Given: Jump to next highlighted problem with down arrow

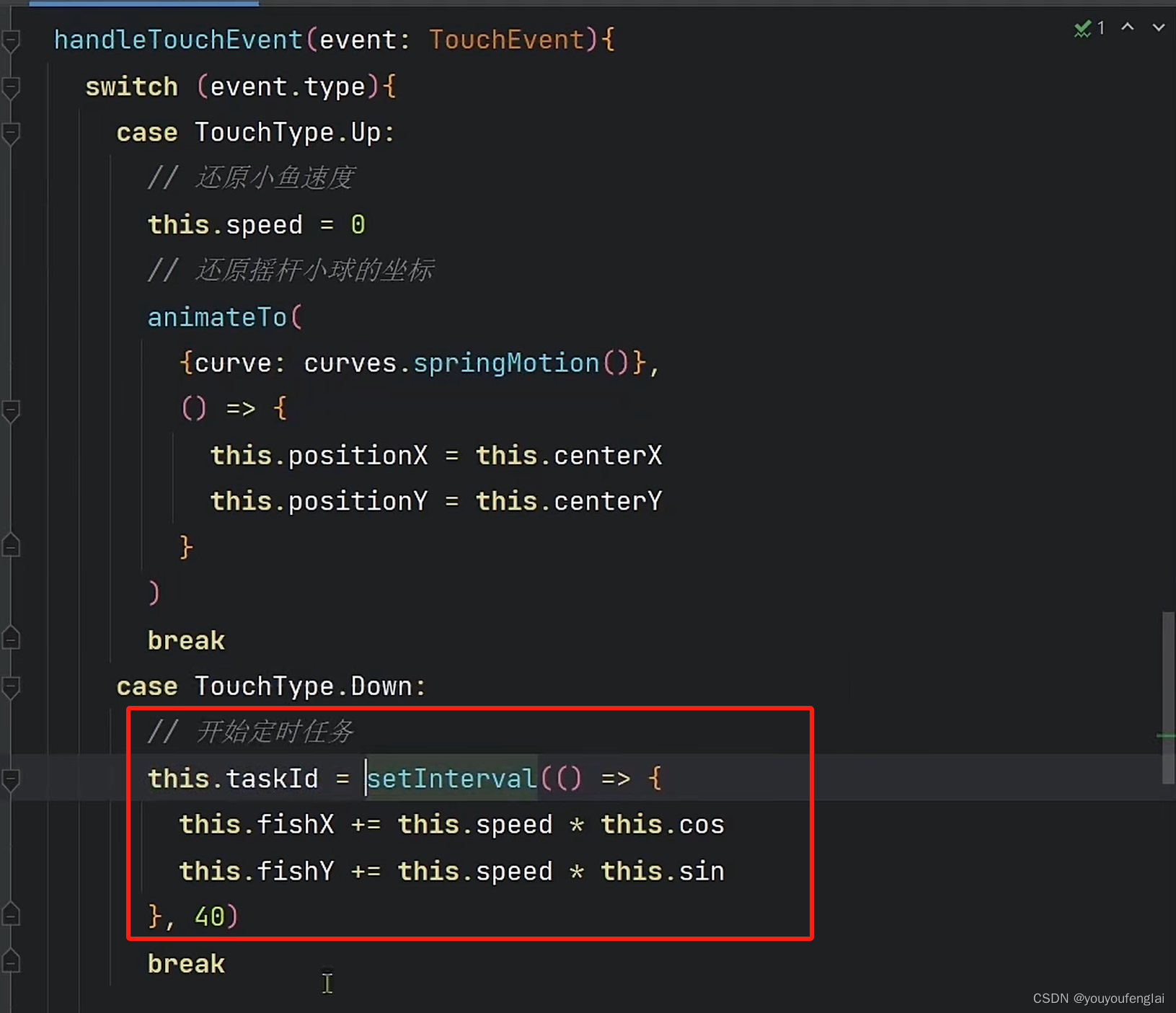Looking at the screenshot, I should (x=1159, y=27).
